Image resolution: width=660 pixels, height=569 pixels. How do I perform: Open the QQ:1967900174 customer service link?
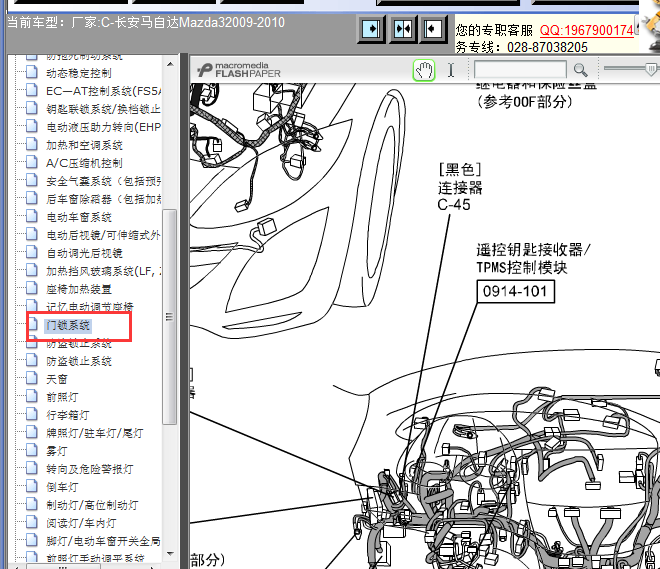pyautogui.click(x=586, y=30)
